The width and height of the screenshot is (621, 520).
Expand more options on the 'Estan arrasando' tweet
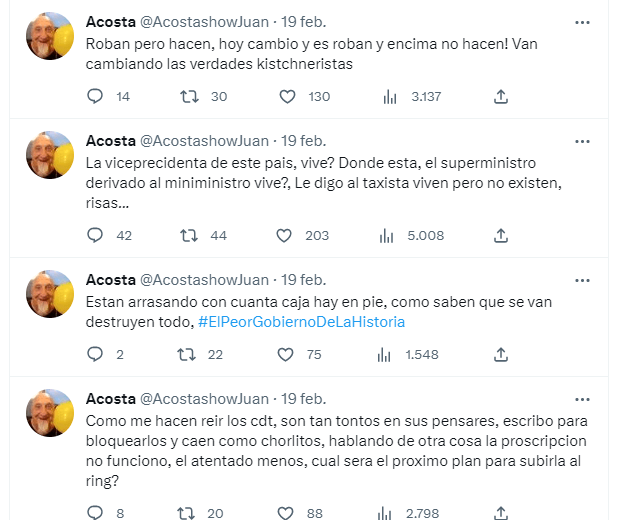coord(583,279)
